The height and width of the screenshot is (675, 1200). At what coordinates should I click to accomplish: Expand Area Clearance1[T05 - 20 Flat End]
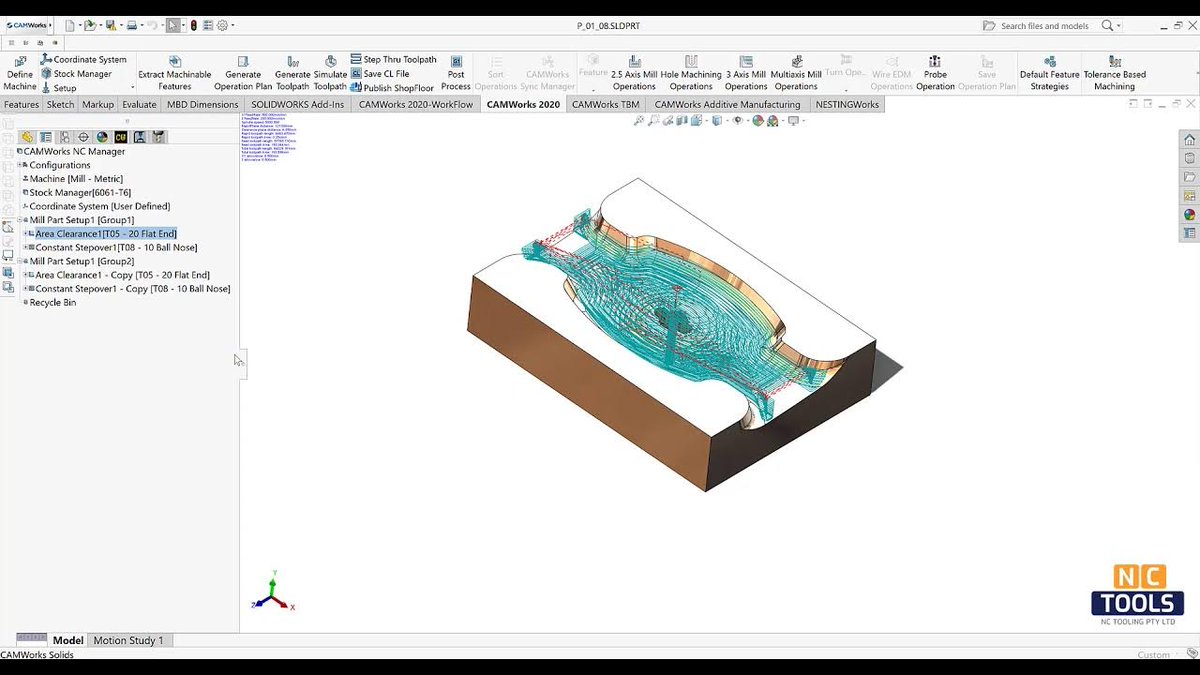pyautogui.click(x=25, y=234)
